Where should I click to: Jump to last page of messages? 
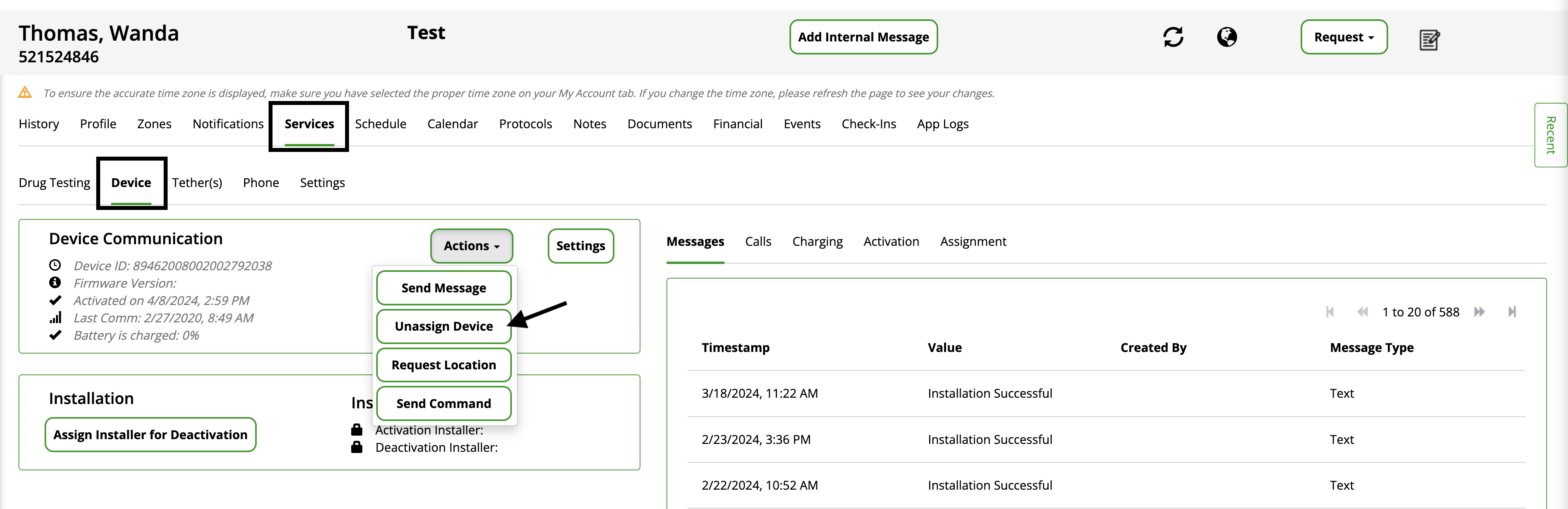(x=1512, y=312)
